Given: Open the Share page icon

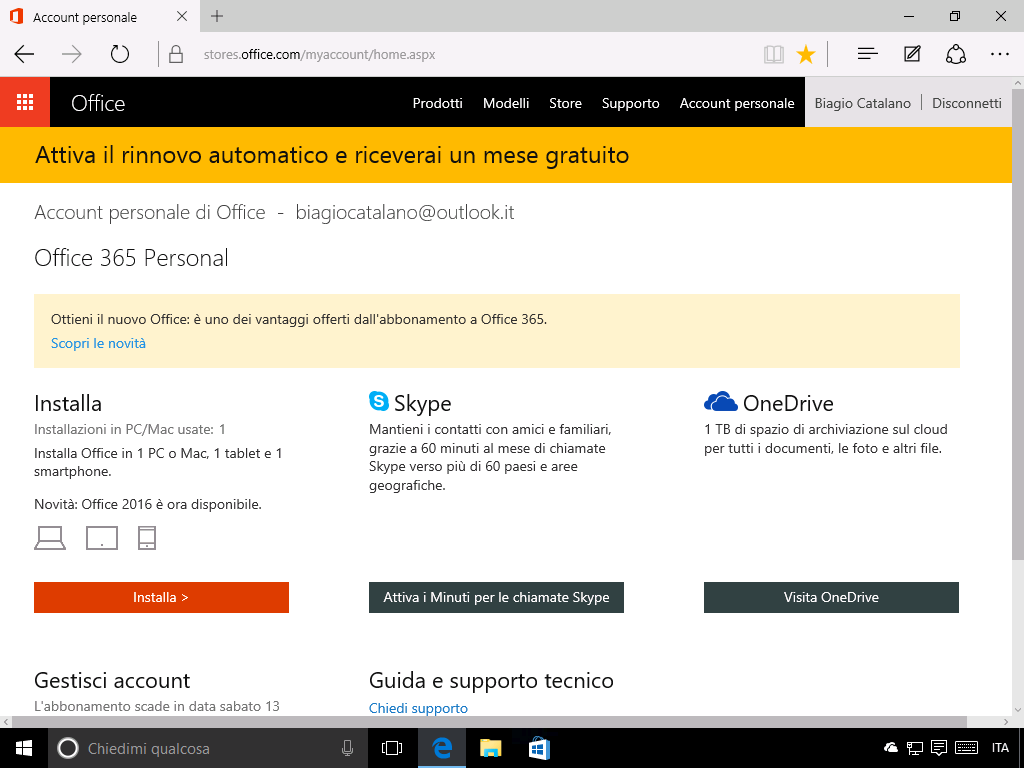Looking at the screenshot, I should pyautogui.click(x=955, y=54).
